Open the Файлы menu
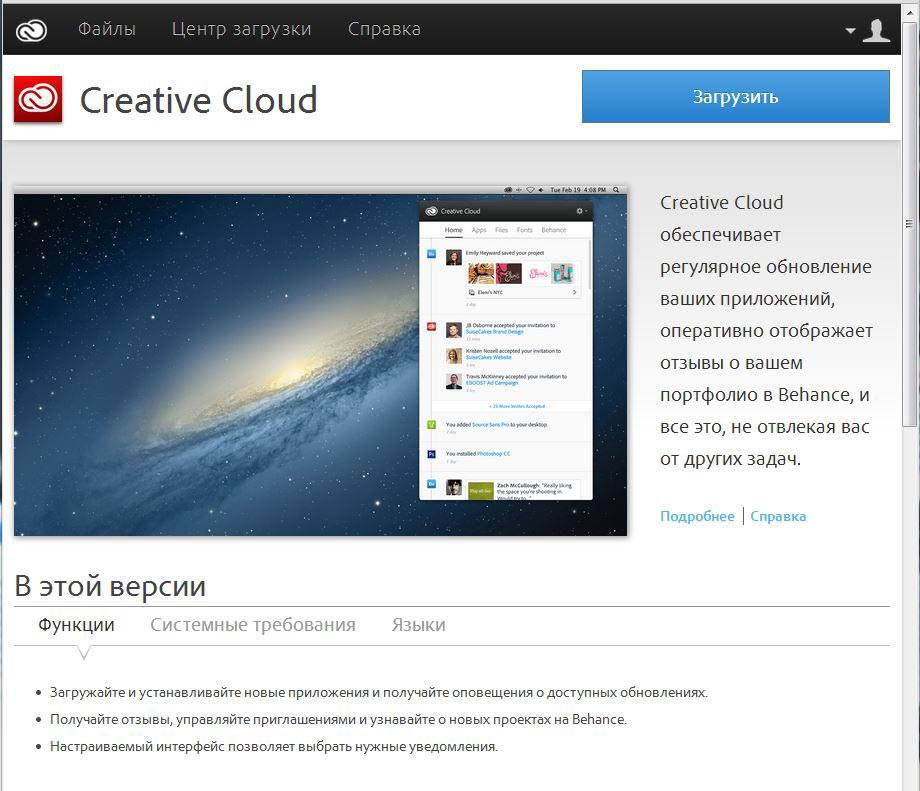 (107, 29)
